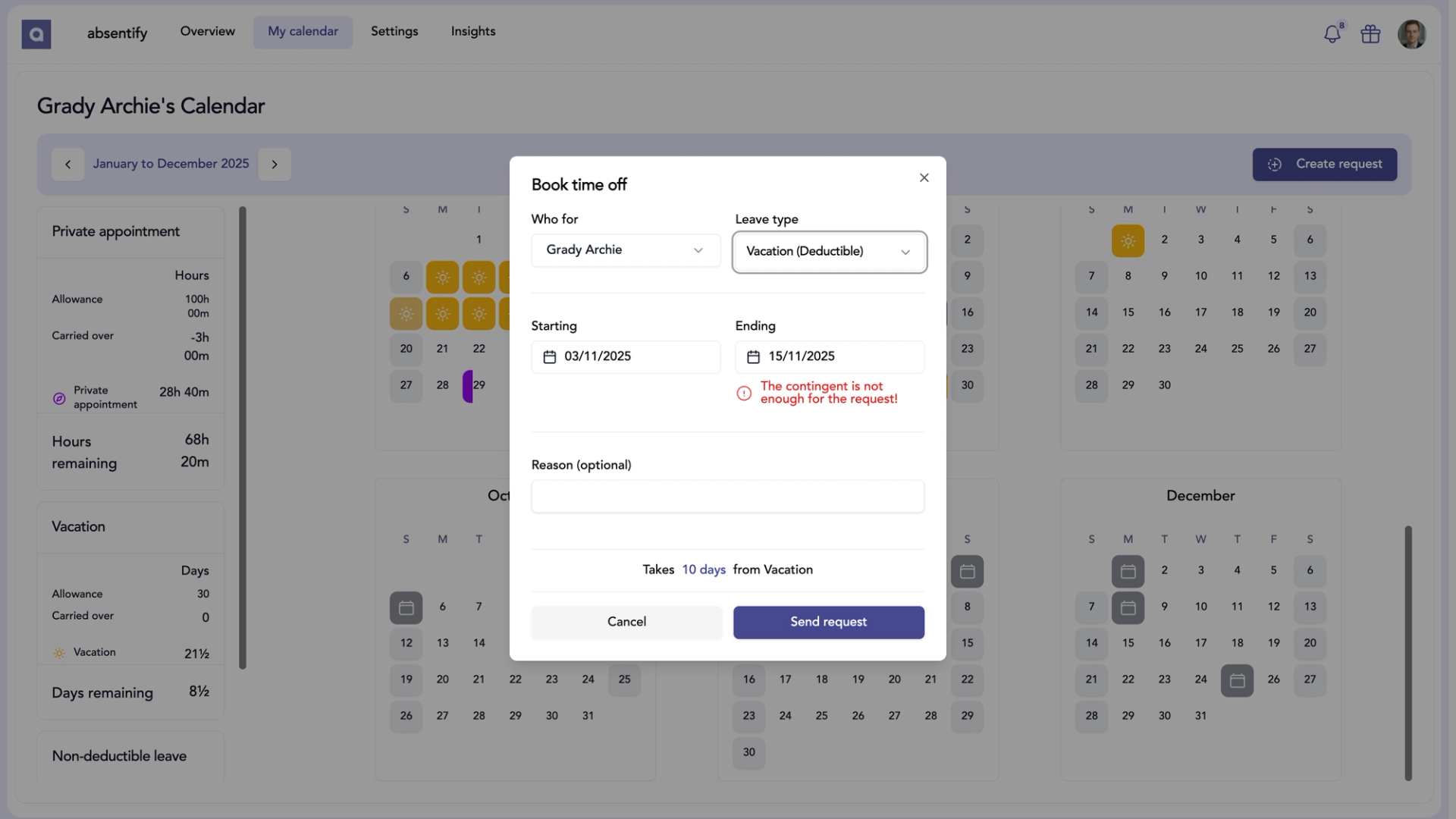Screen dimensions: 1456x819
Task: Click calendar icon on December 8
Action: click(1128, 607)
